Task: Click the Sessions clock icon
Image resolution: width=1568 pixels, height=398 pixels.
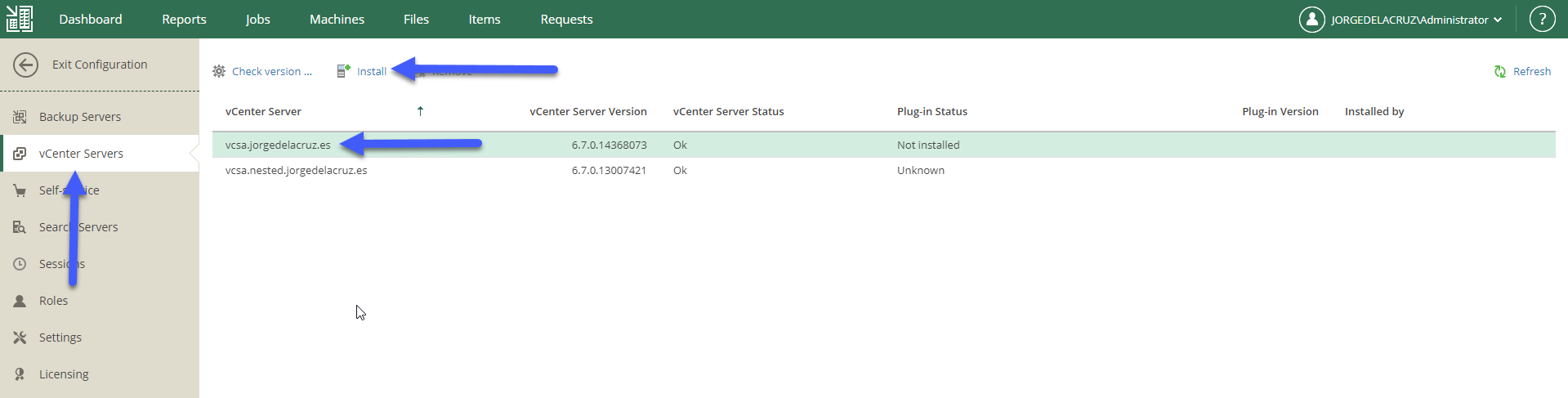Action: point(20,264)
